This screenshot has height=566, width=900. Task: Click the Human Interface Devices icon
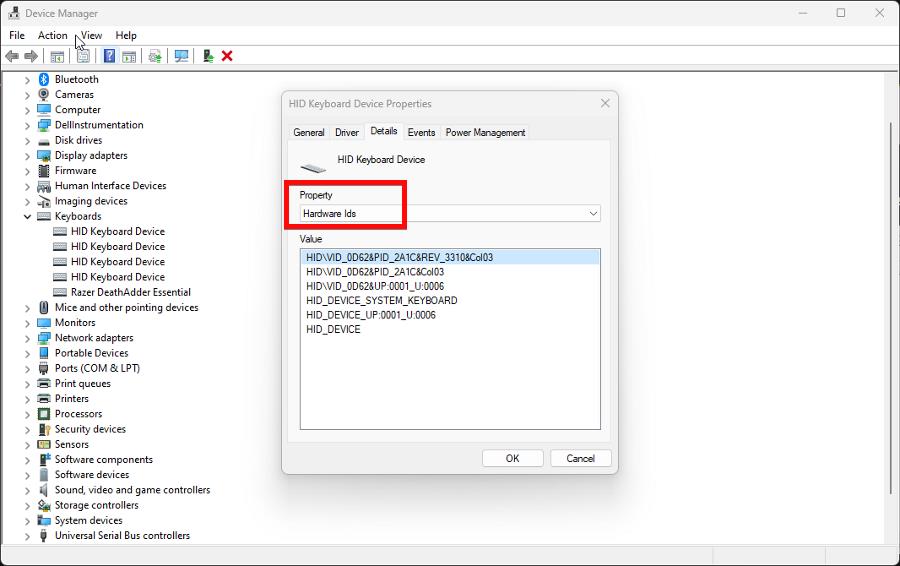click(44, 186)
